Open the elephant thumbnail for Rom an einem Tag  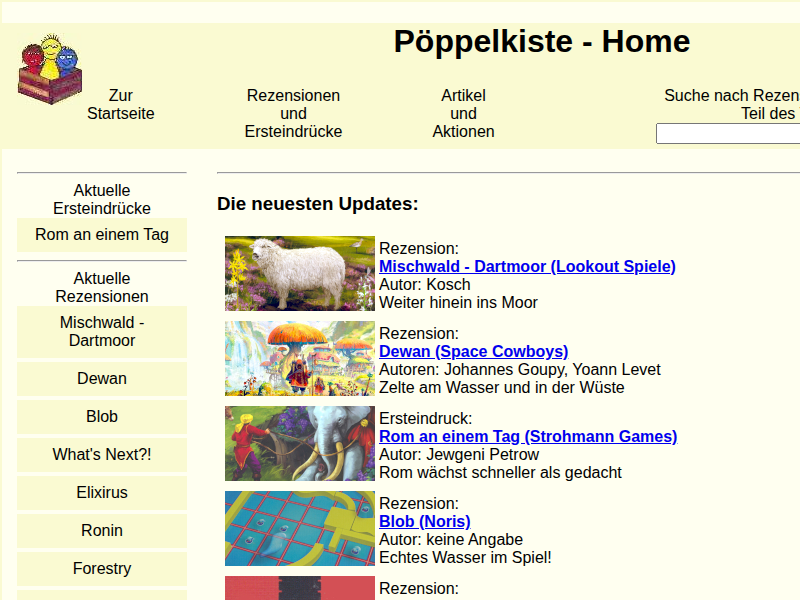(299, 443)
